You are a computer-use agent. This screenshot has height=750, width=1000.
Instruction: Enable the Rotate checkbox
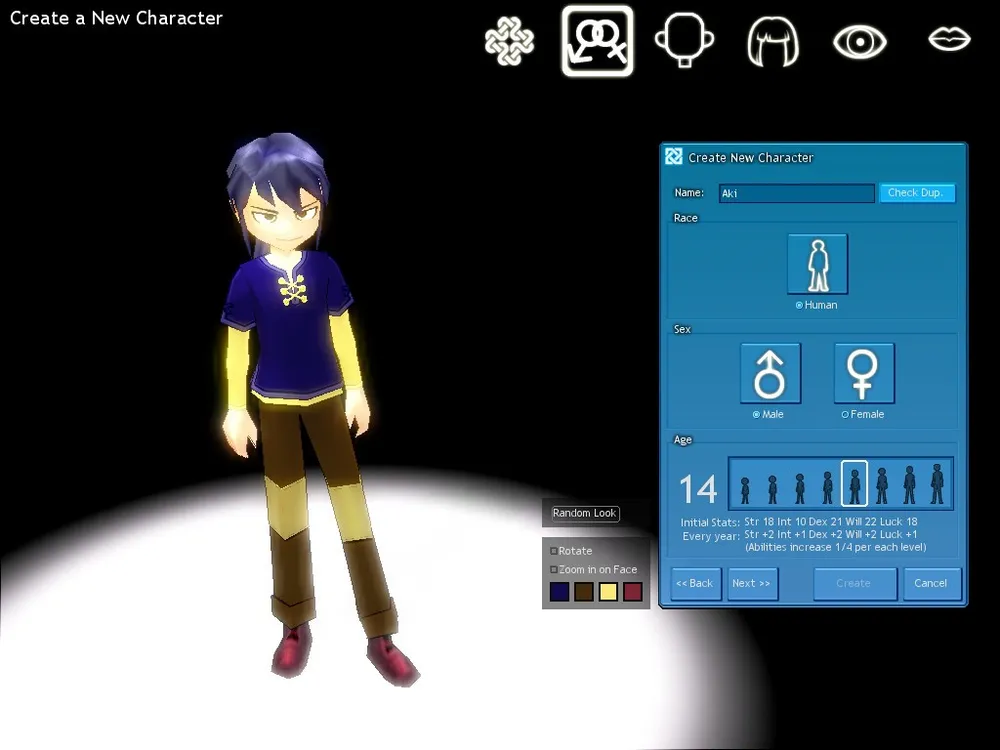coord(554,551)
